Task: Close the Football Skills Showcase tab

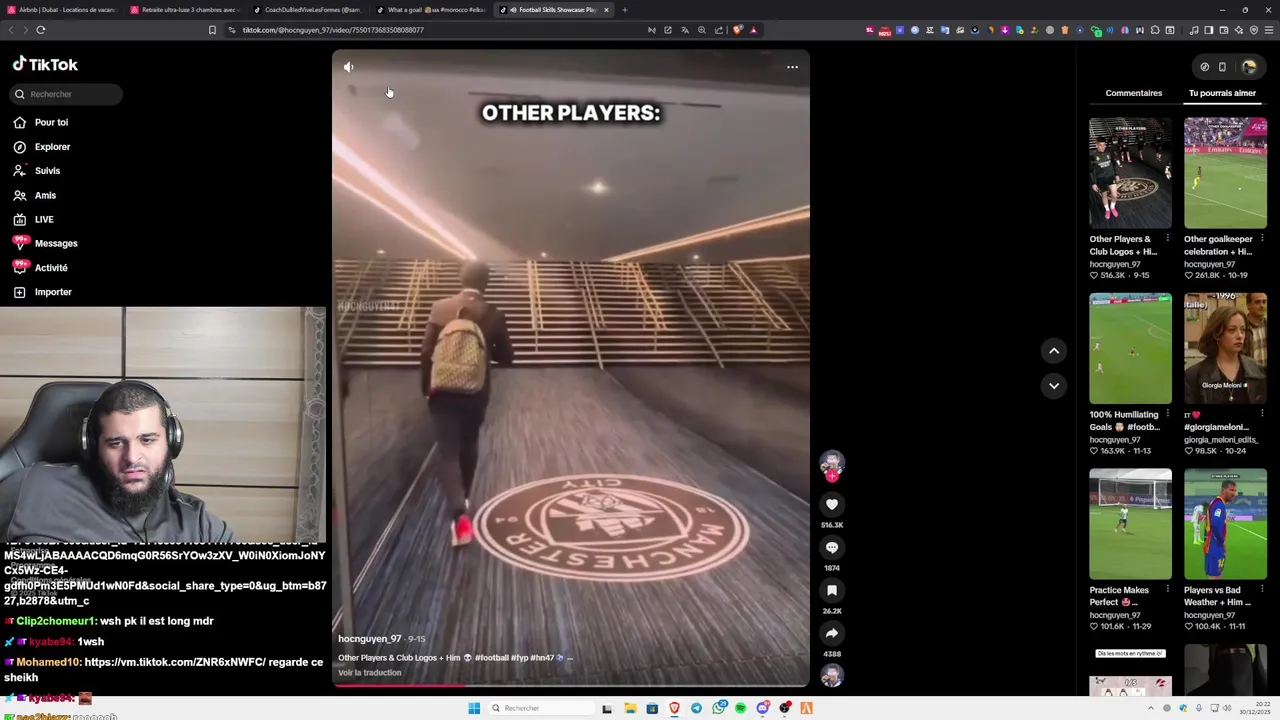Action: pos(606,10)
